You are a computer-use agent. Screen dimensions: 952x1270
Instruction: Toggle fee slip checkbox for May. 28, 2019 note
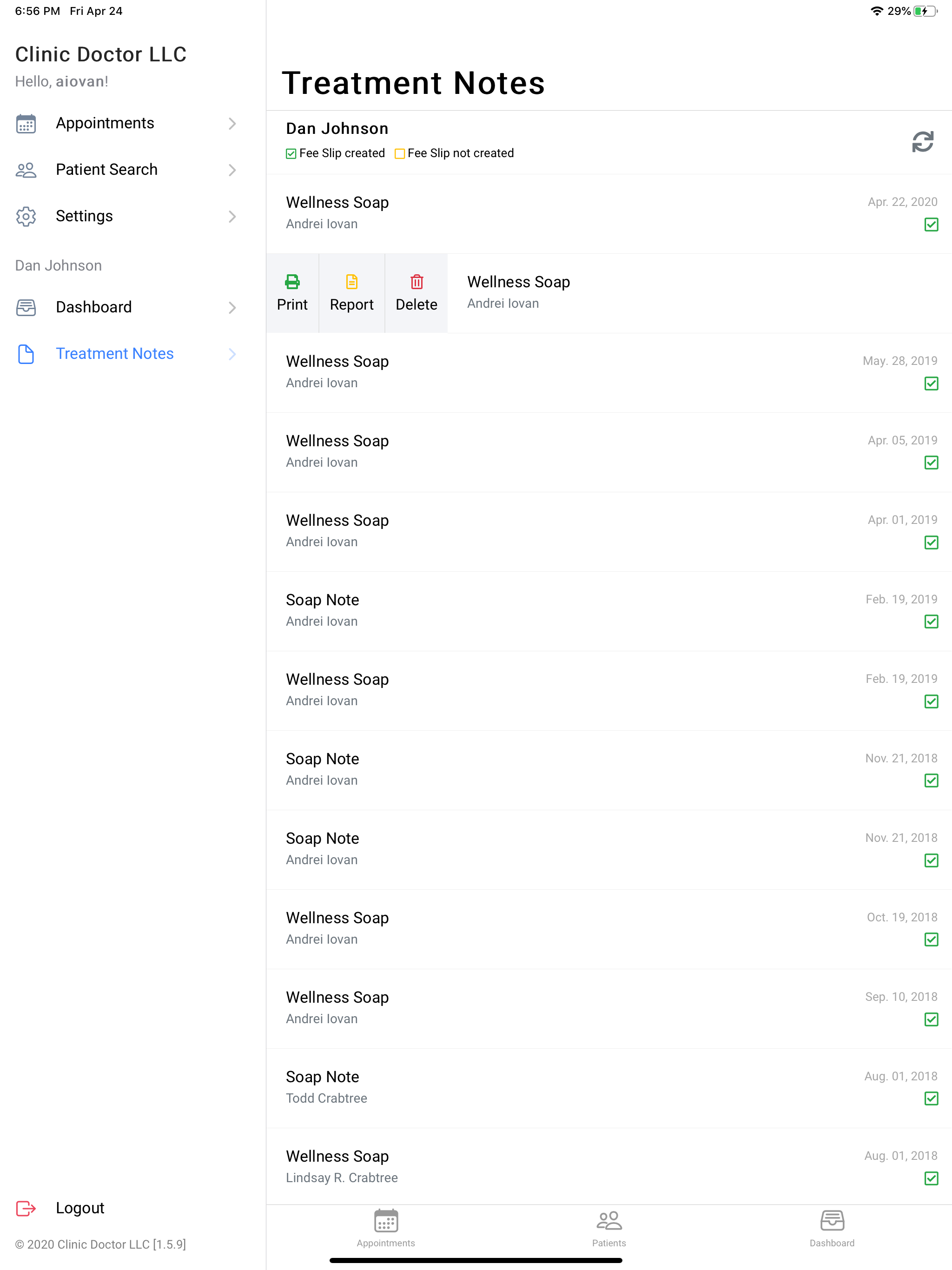pyautogui.click(x=932, y=384)
